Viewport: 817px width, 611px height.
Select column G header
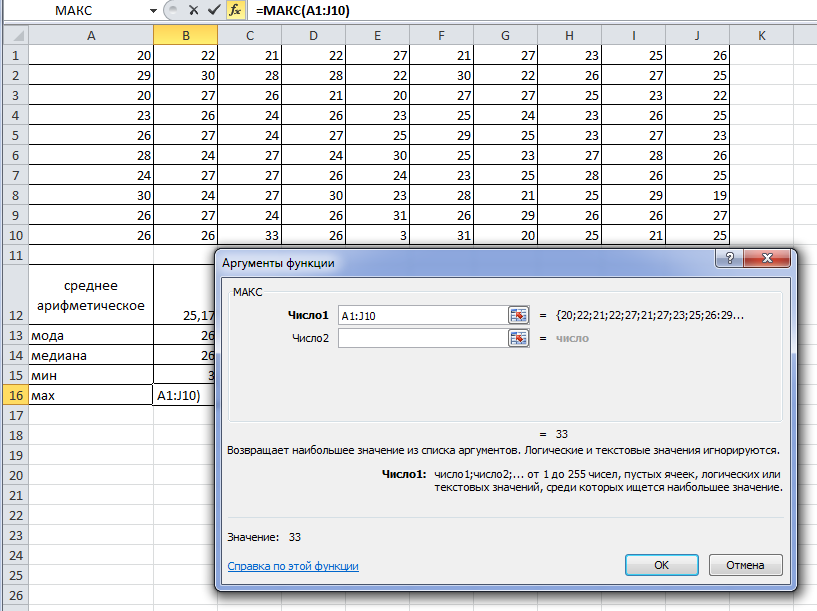[x=505, y=35]
